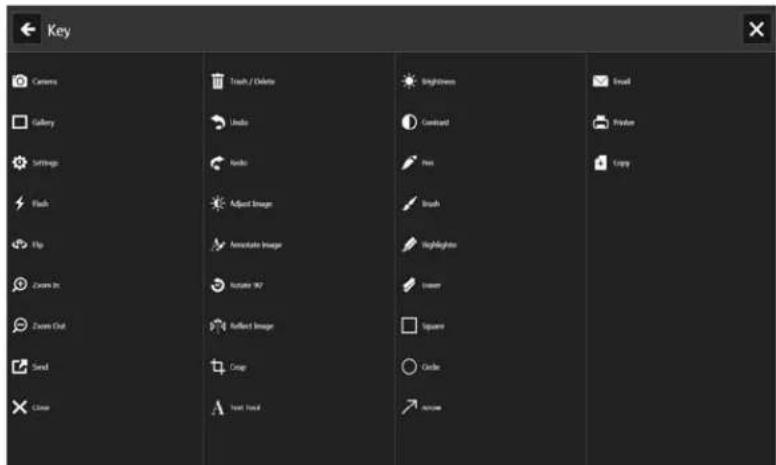This screenshot has width=776, height=465.
Task: Click the Email envelope icon
Action: 601,81
